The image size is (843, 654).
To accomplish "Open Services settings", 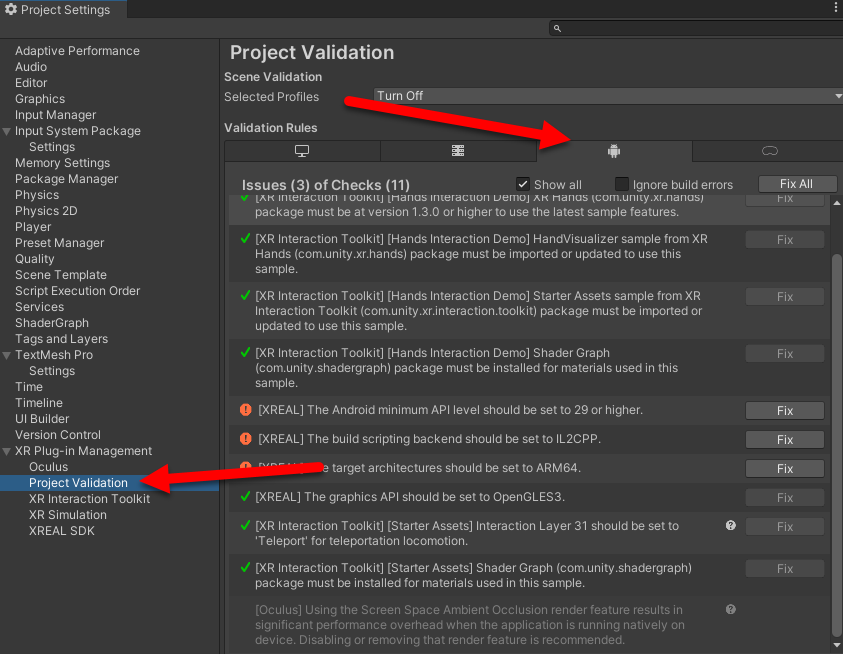I will click(39, 307).
